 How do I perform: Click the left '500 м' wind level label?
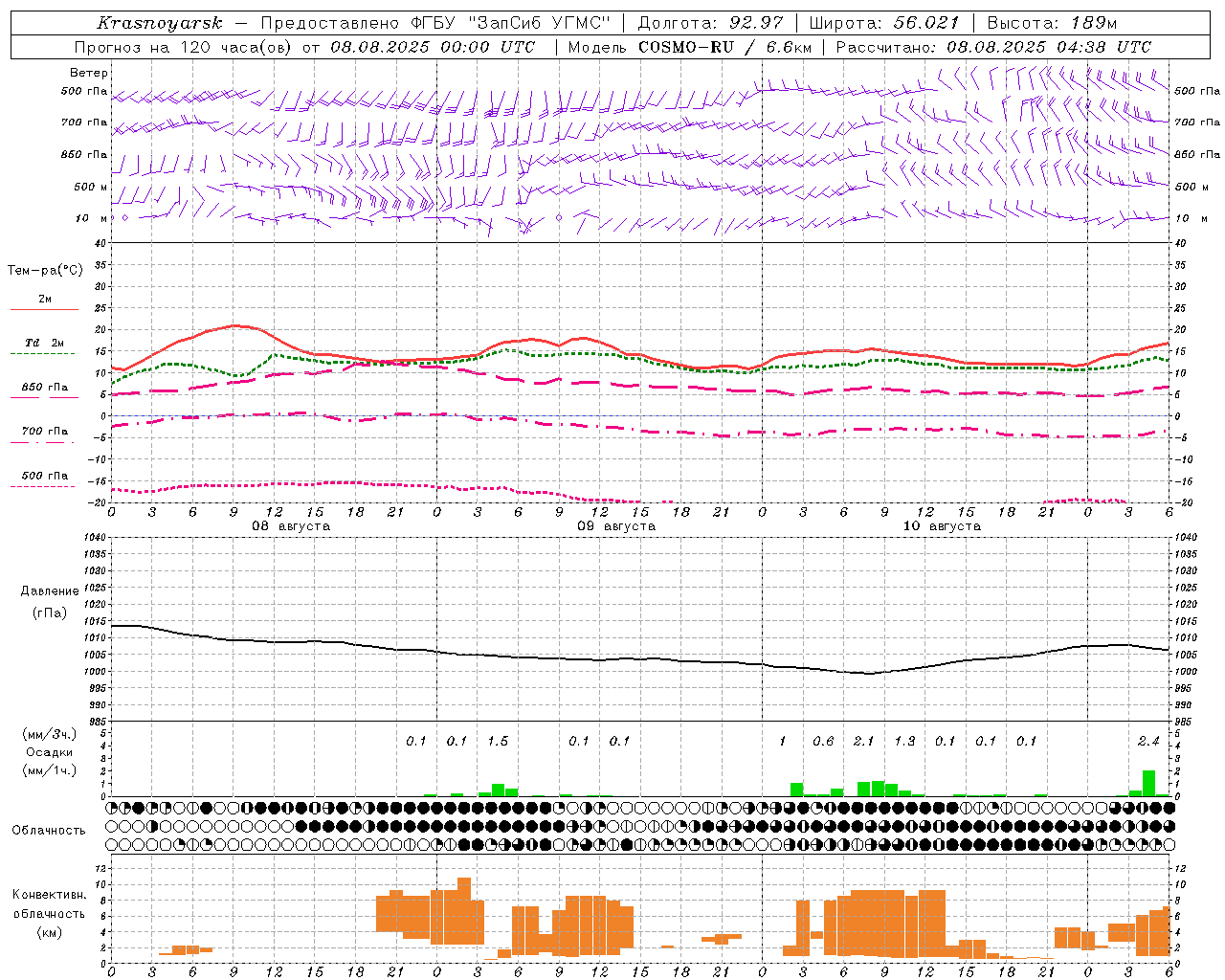pyautogui.click(x=91, y=187)
